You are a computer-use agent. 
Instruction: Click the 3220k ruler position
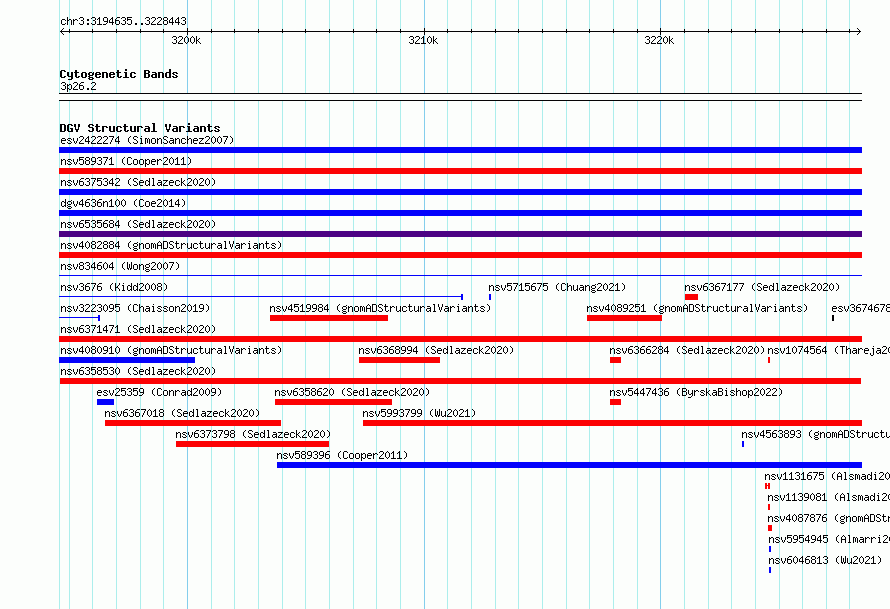point(659,40)
